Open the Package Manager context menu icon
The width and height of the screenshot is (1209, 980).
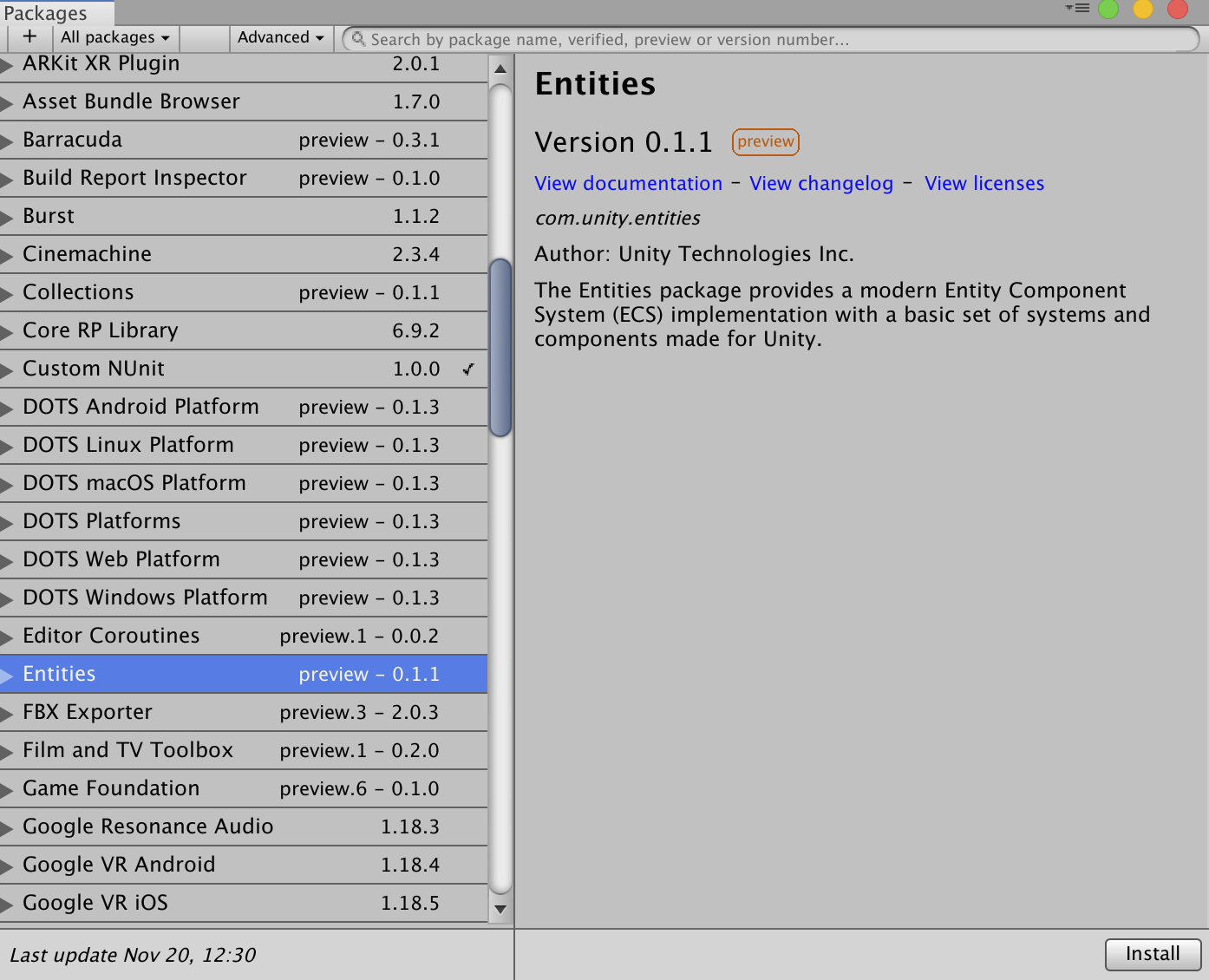[1077, 8]
